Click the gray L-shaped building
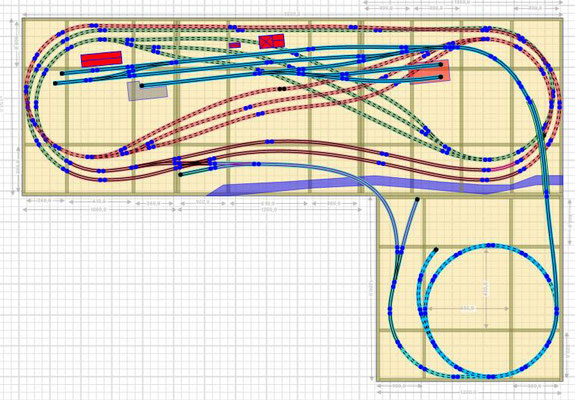 pyautogui.click(x=147, y=91)
